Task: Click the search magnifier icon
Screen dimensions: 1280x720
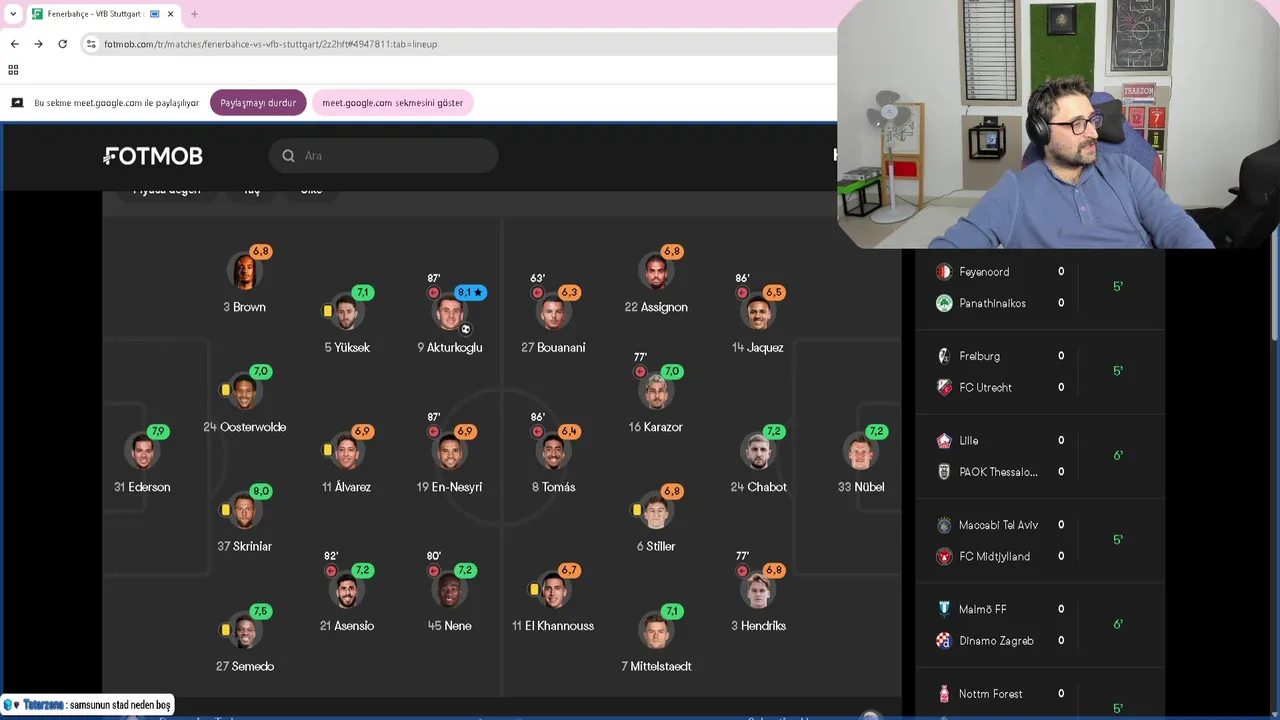Action: (x=288, y=156)
